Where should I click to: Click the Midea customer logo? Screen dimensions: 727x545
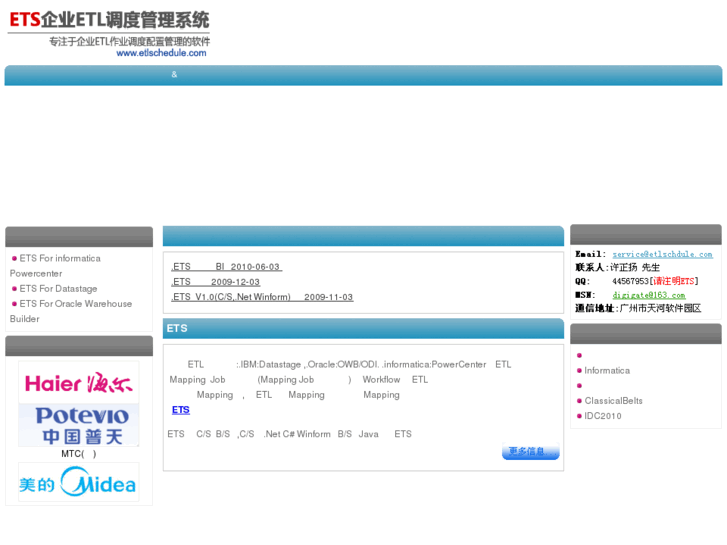click(x=78, y=482)
